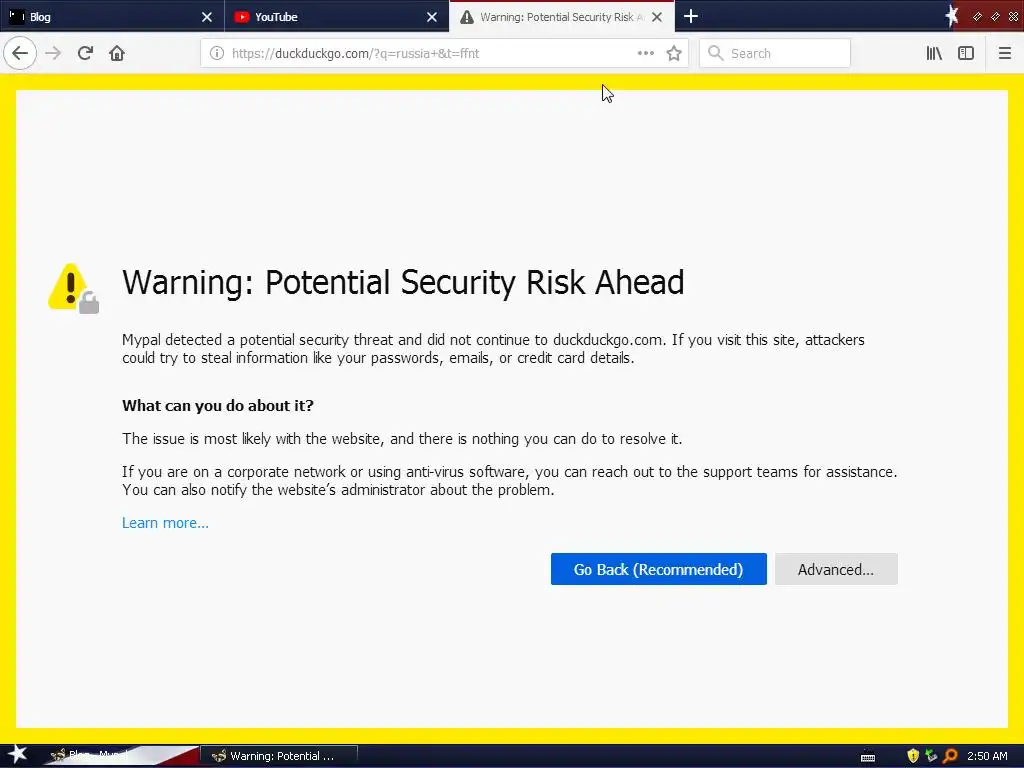Close the Mypal browser window
1024x768 pixels.
(x=1013, y=16)
